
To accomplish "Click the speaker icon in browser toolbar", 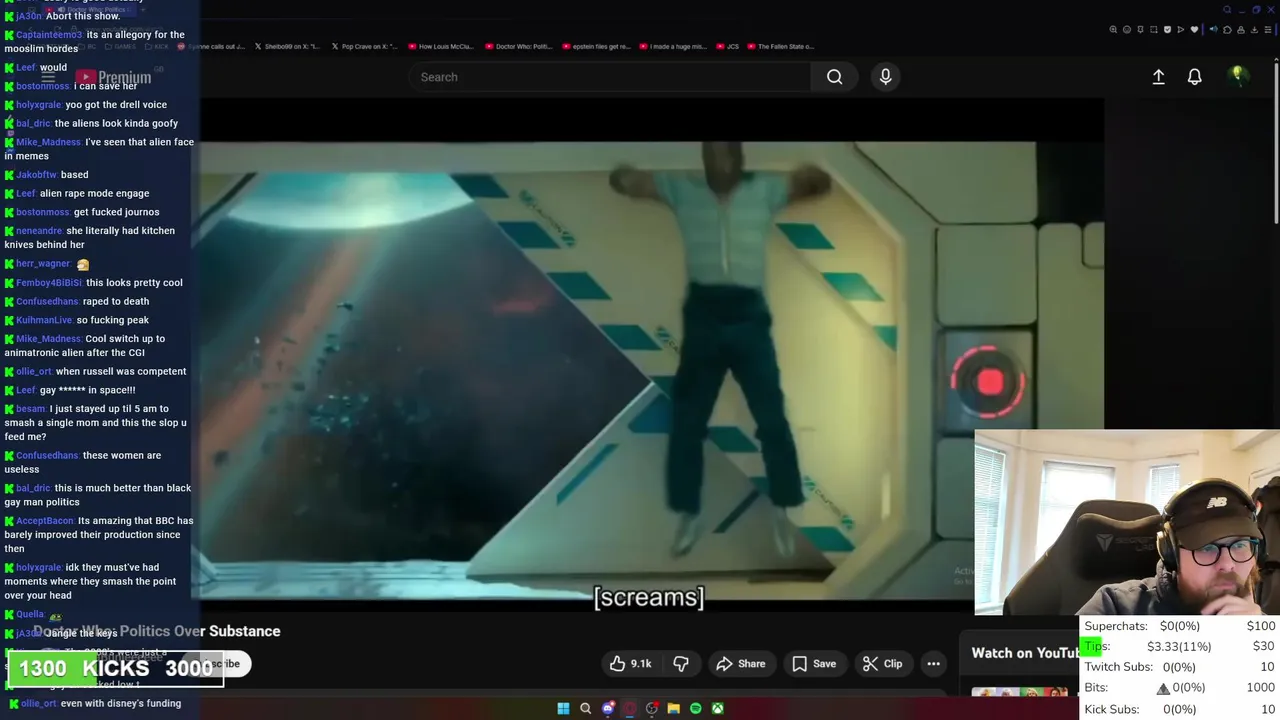I will (x=1213, y=30).
